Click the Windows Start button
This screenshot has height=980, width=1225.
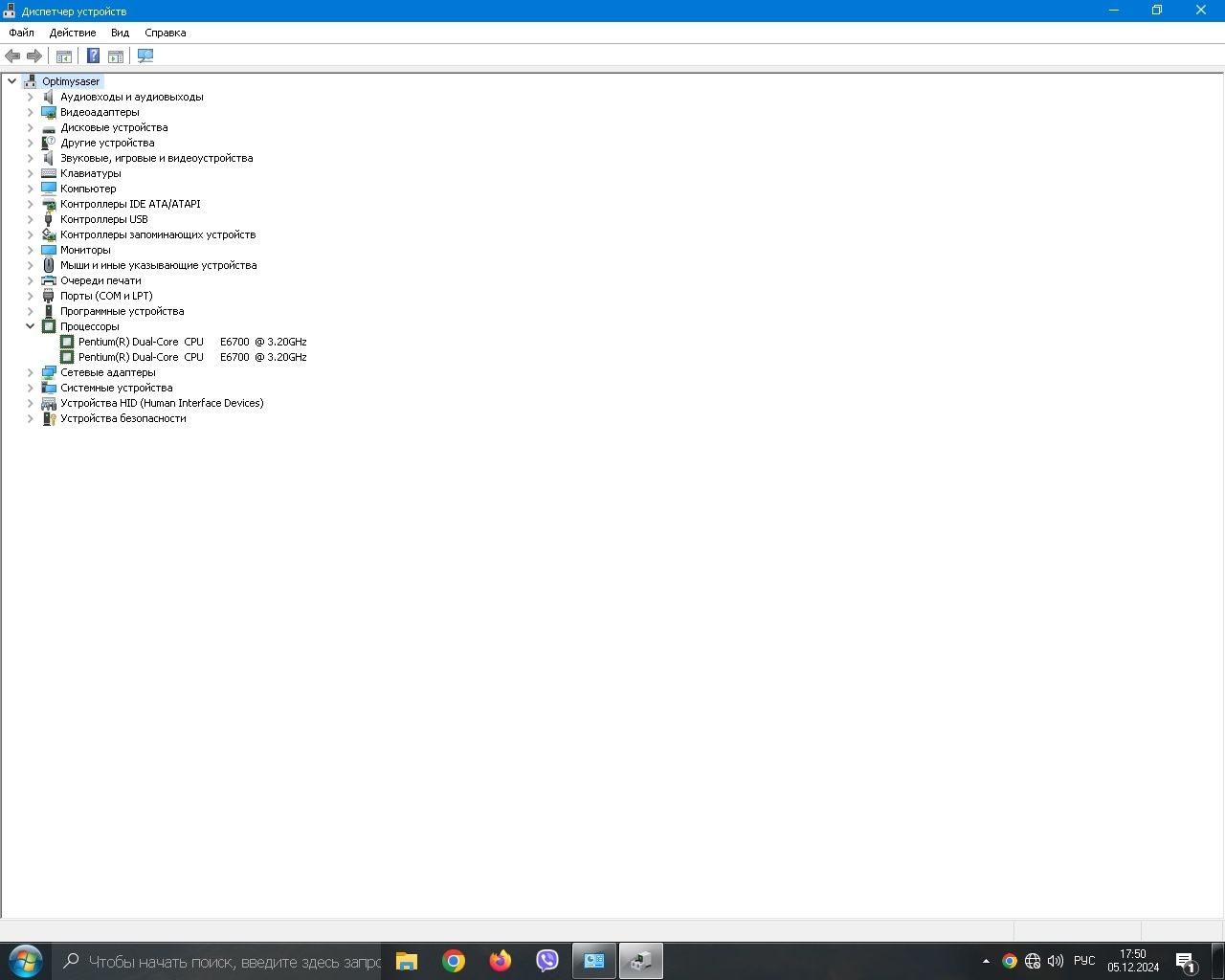pos(25,961)
